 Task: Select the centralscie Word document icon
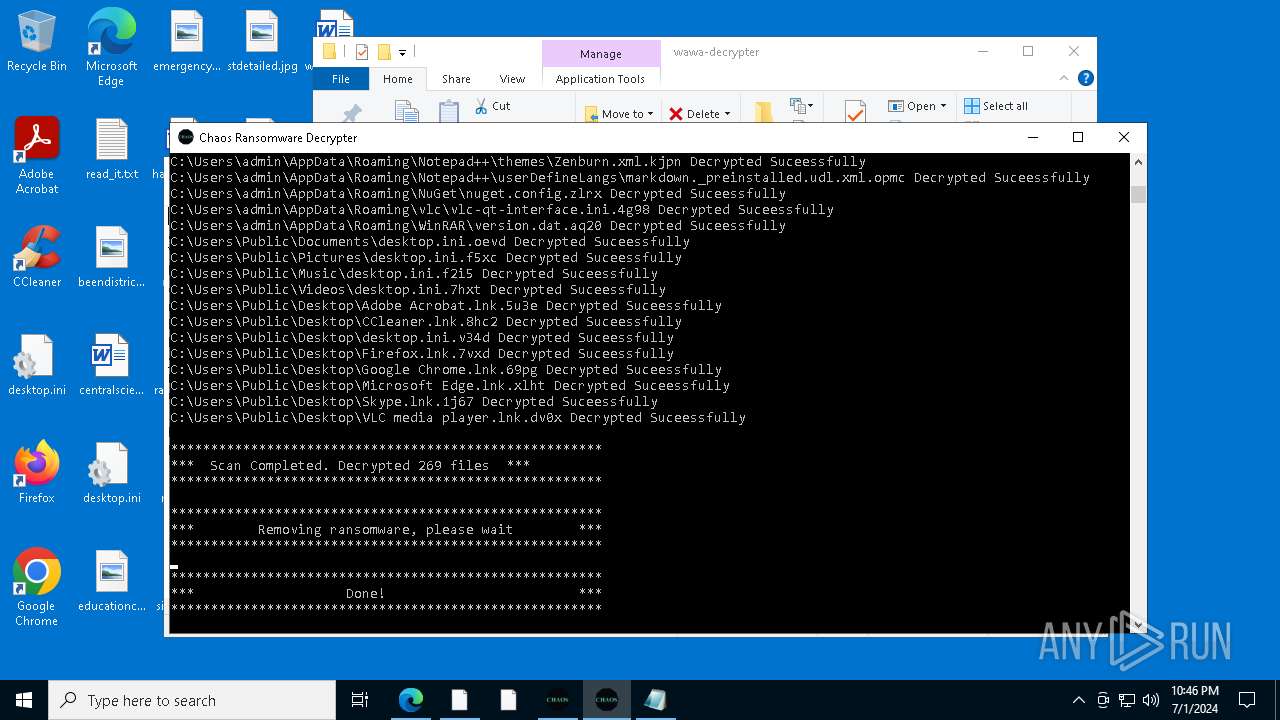tap(112, 365)
